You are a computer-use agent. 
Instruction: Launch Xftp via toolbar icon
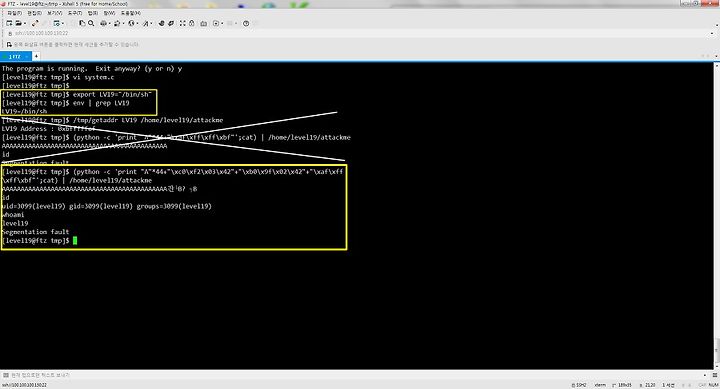161,23
